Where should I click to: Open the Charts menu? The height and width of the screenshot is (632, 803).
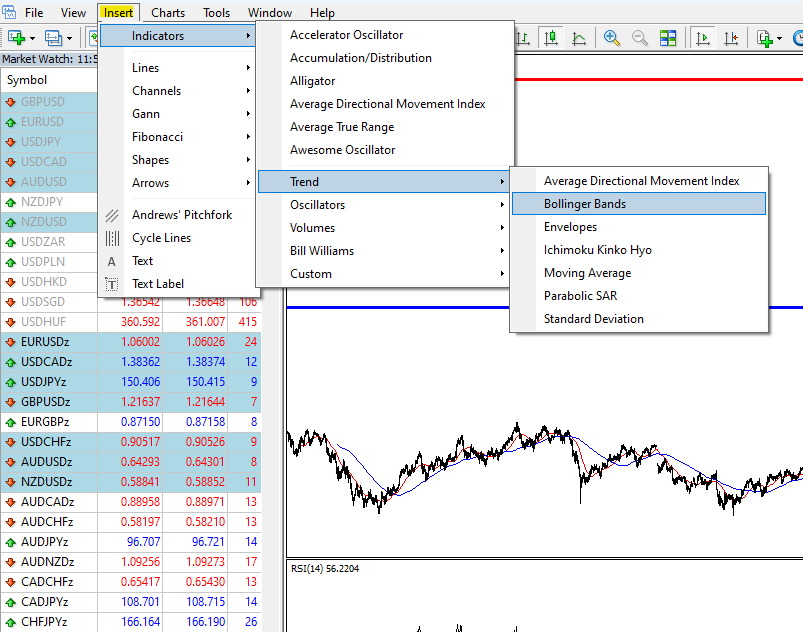tap(167, 12)
